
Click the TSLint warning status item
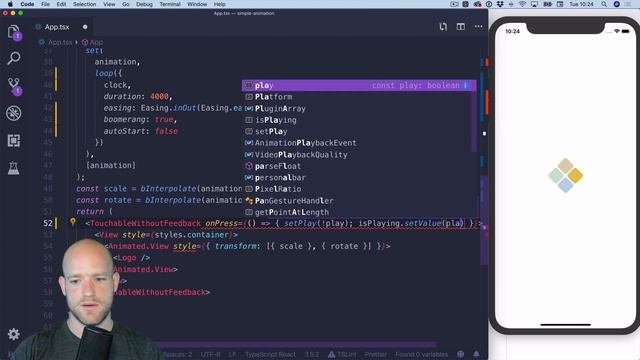click(x=342, y=354)
